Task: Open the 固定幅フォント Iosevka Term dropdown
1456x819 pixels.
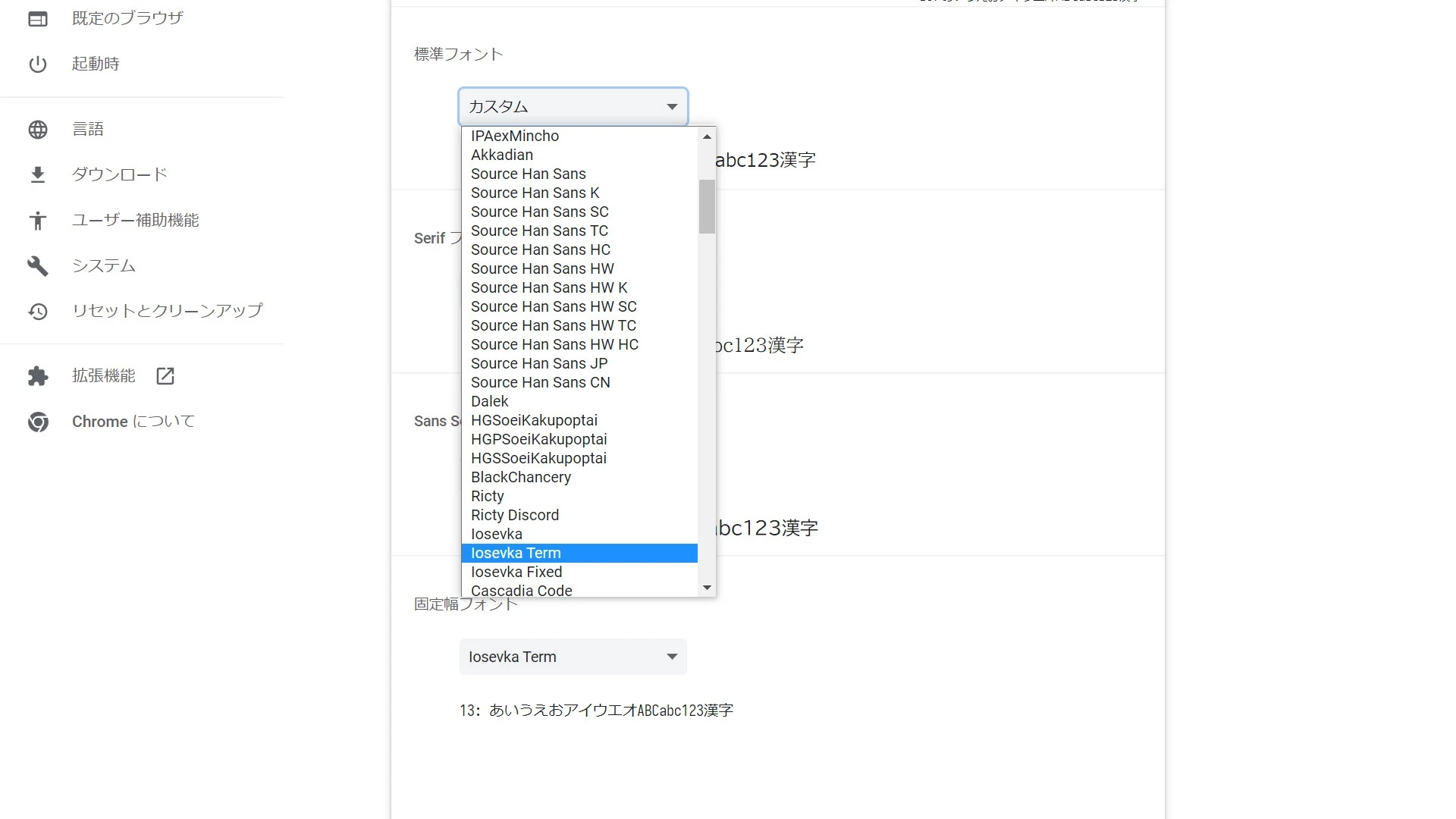Action: pos(573,657)
